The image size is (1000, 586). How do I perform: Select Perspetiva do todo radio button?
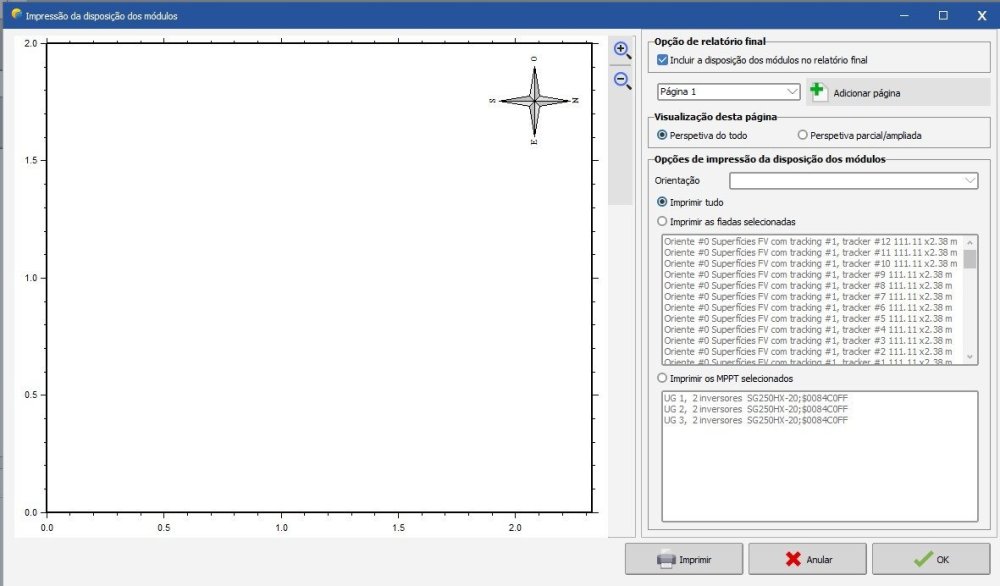(662, 135)
